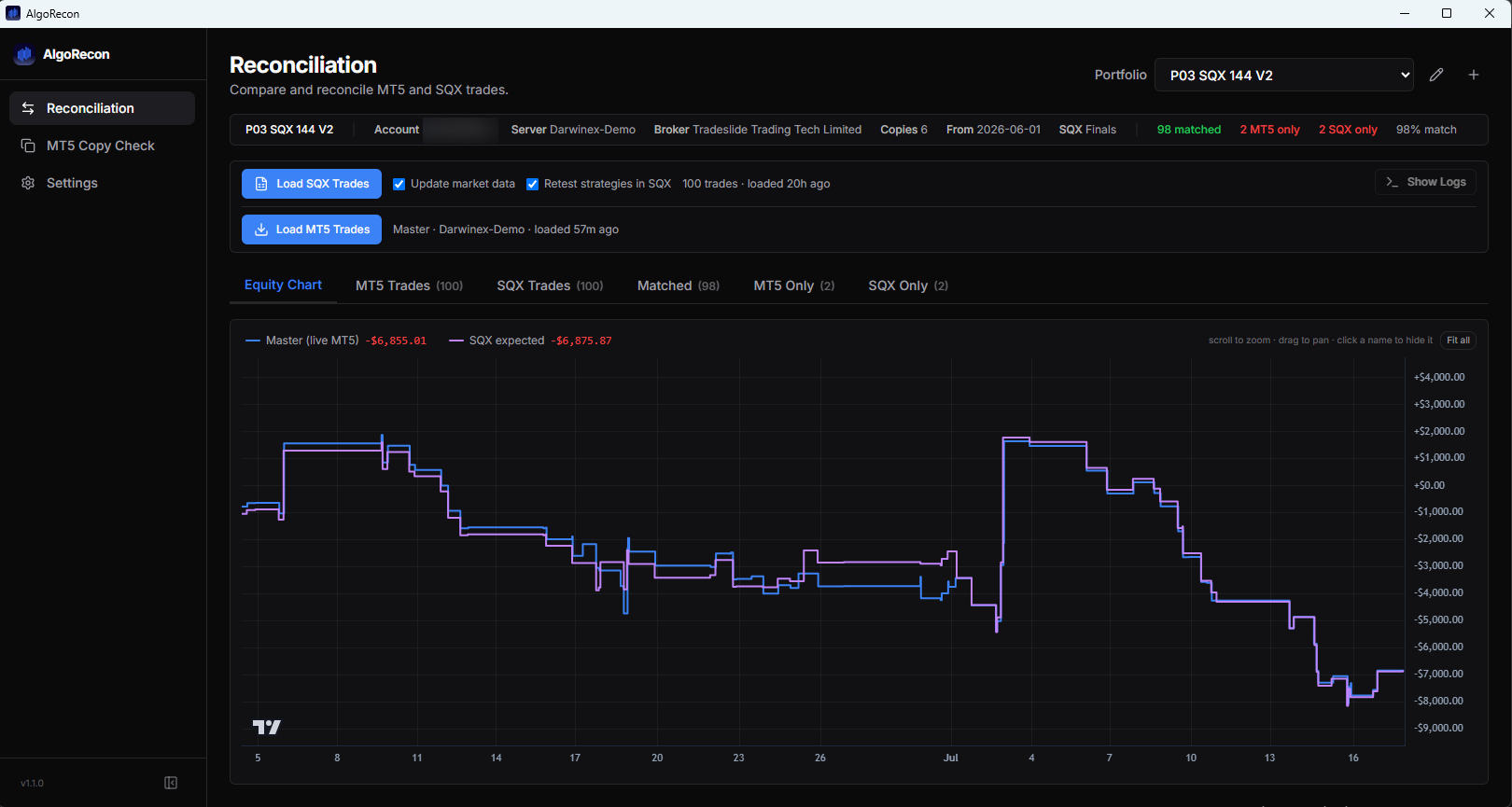
Task: Hide the SQX expected series legend
Action: coord(507,341)
